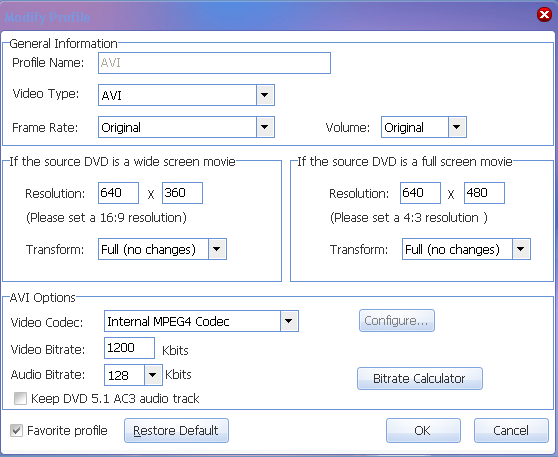Screen dimensions: 558x457
Task: Click the General Information group label
Action: [63, 43]
